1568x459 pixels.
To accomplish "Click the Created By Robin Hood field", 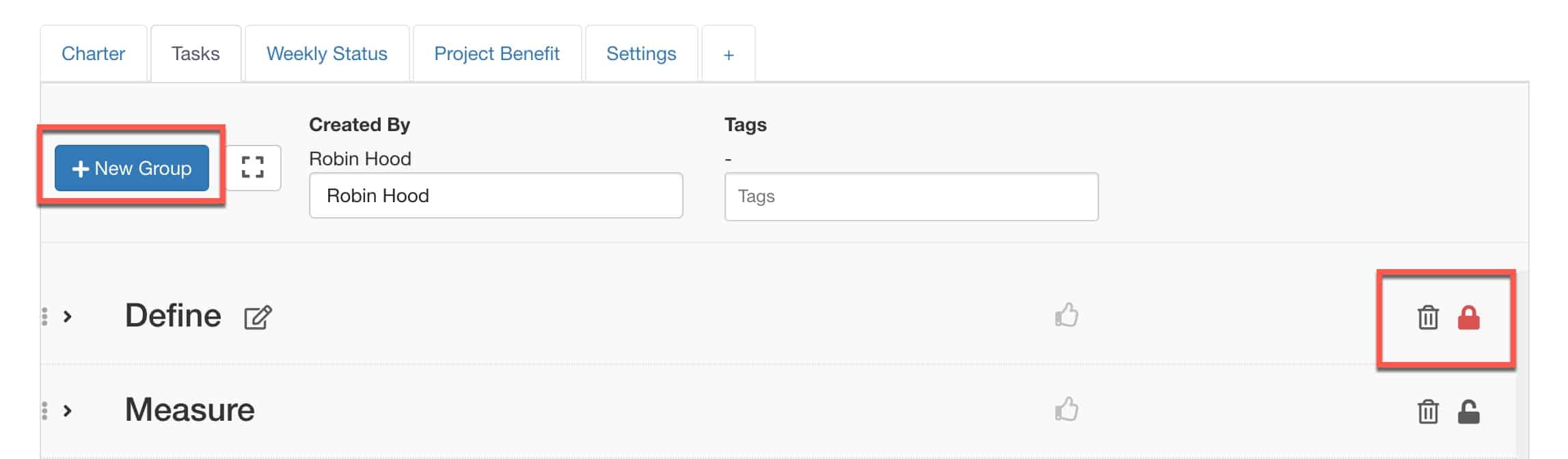I will tap(496, 196).
